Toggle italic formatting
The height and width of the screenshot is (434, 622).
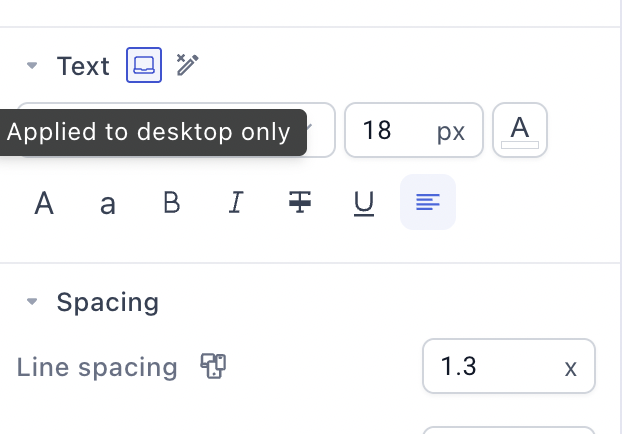[236, 203]
